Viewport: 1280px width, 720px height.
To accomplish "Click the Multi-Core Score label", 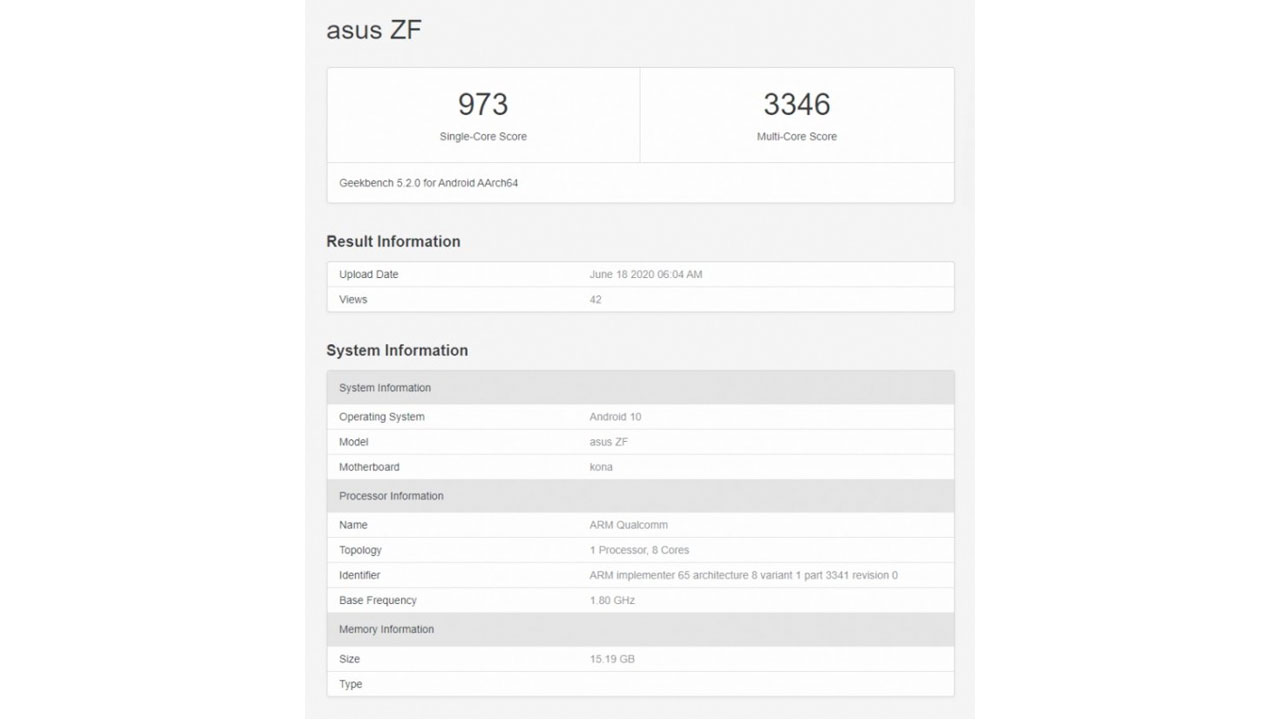I will pos(797,136).
